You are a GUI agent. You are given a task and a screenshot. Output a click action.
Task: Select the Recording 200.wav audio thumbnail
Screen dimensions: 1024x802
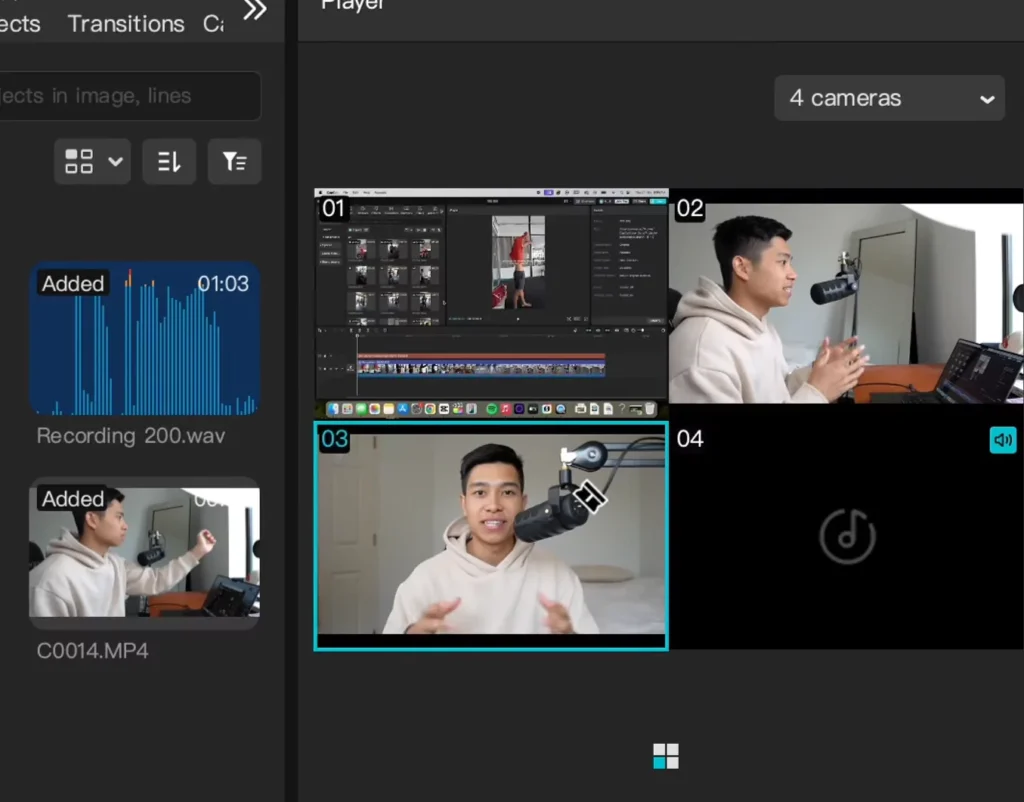[x=144, y=339]
